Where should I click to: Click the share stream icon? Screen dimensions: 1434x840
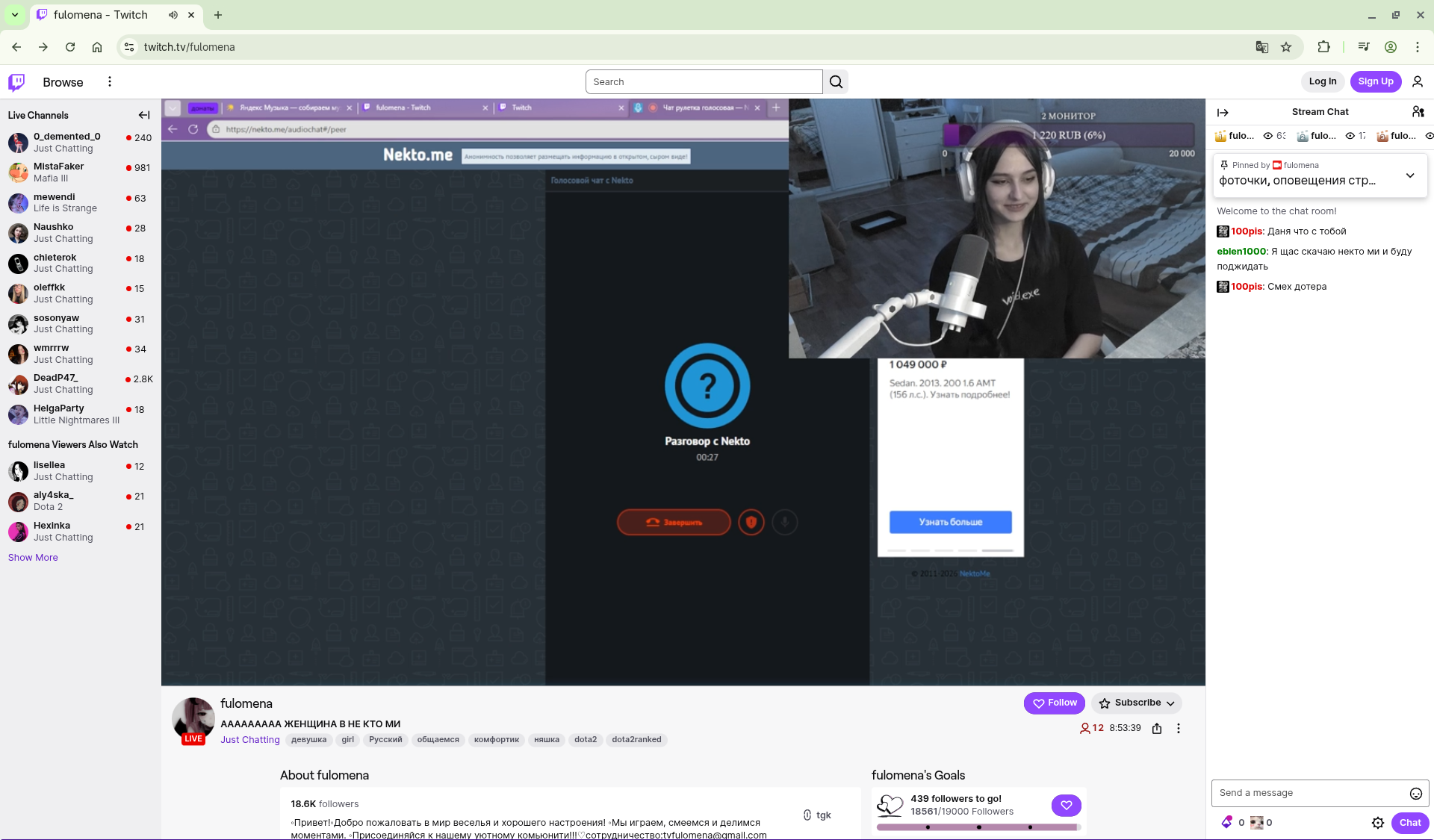1157,729
